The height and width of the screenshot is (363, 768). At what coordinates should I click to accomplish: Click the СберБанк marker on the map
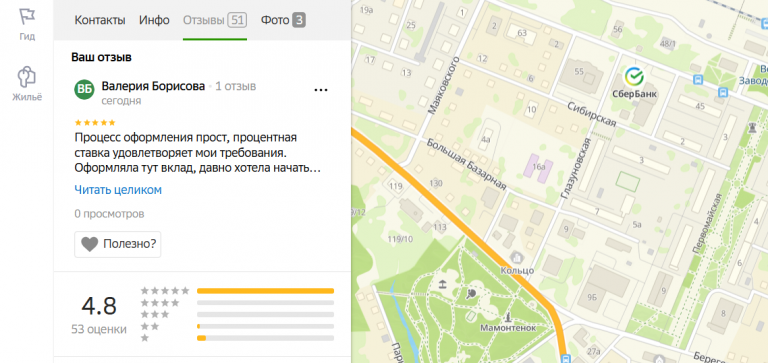click(x=634, y=76)
